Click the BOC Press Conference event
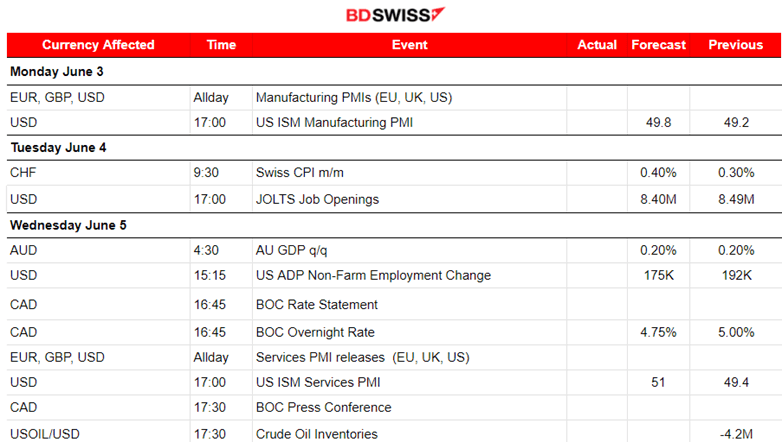The image size is (782, 442). click(x=323, y=408)
